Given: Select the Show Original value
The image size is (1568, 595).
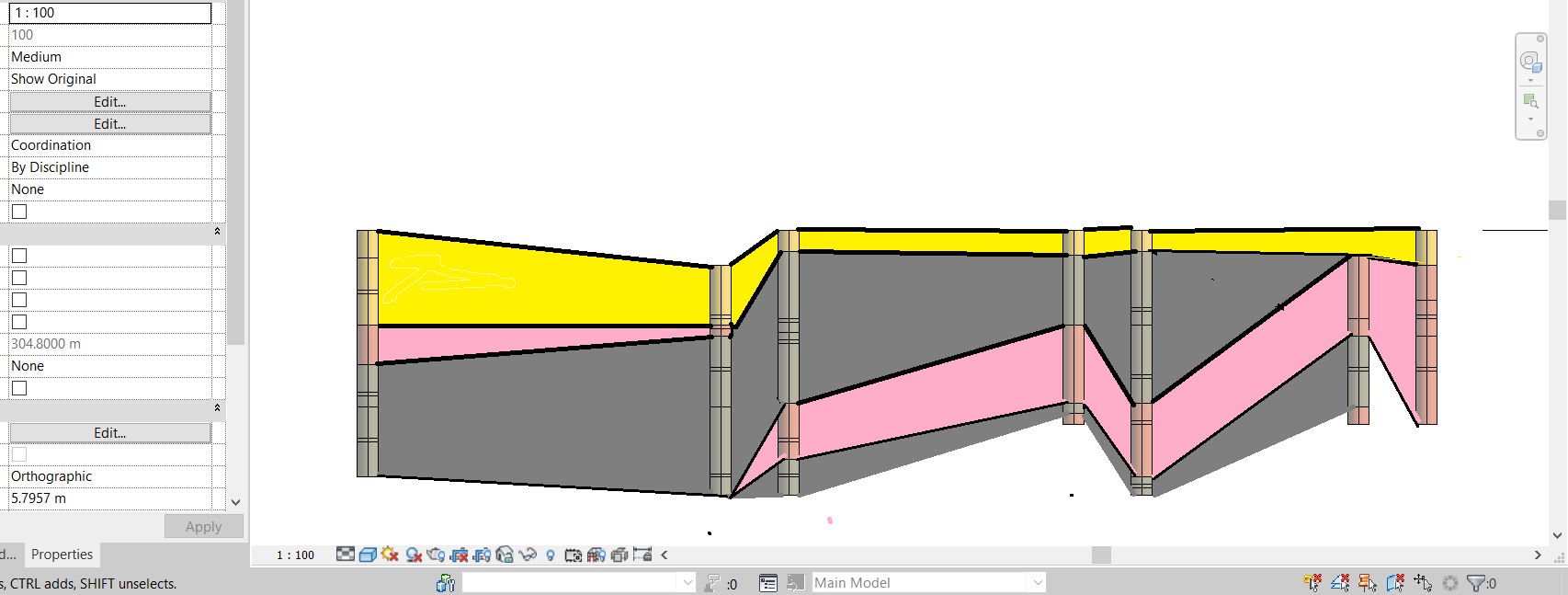Looking at the screenshot, I should [x=110, y=79].
